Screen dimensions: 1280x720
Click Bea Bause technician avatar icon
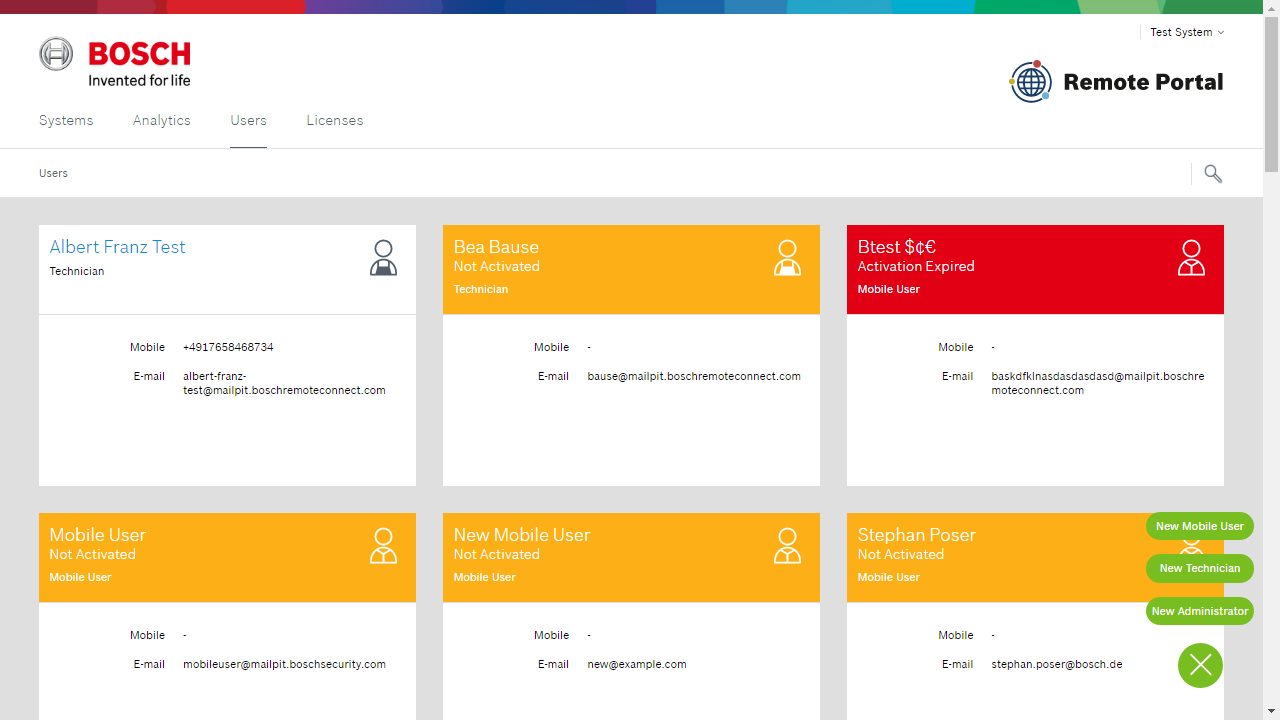787,258
